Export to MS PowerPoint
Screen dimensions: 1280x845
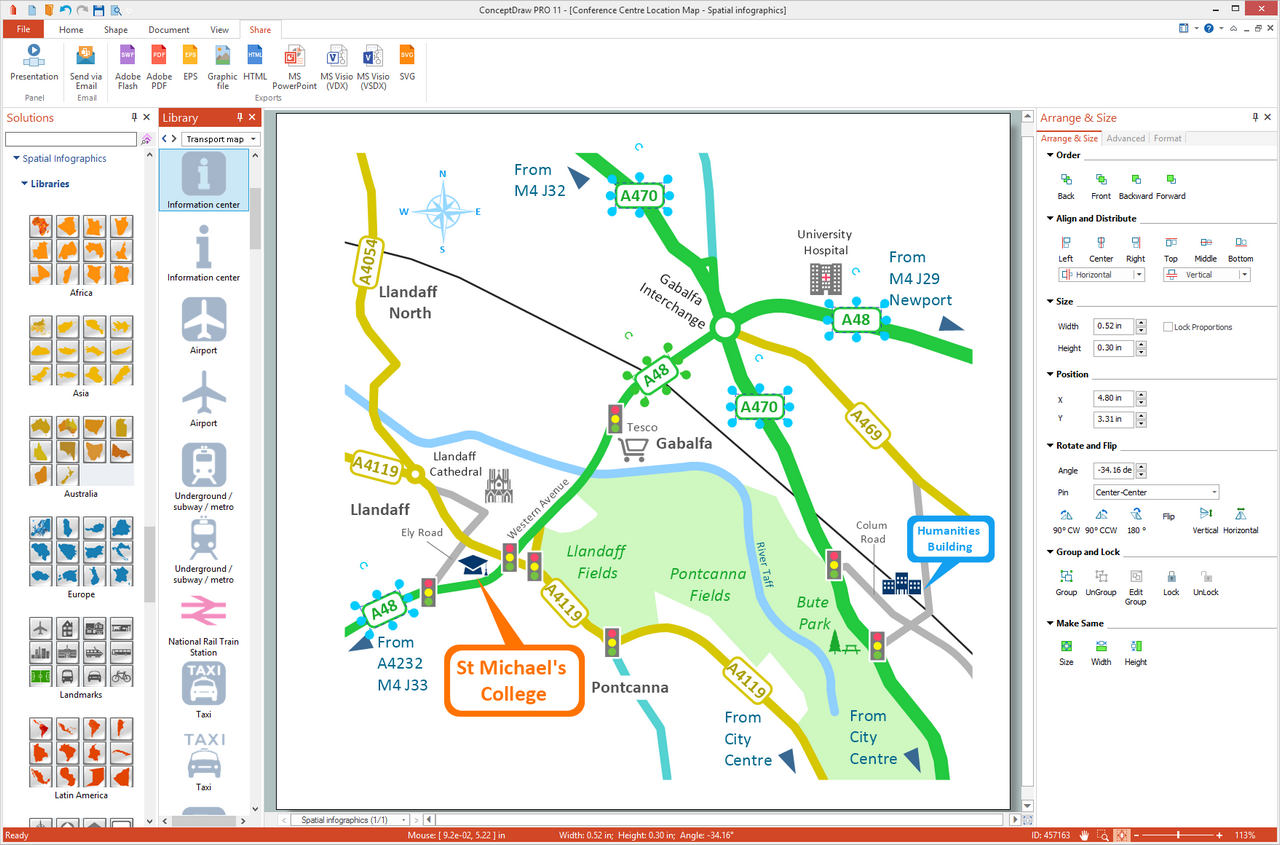(x=294, y=67)
